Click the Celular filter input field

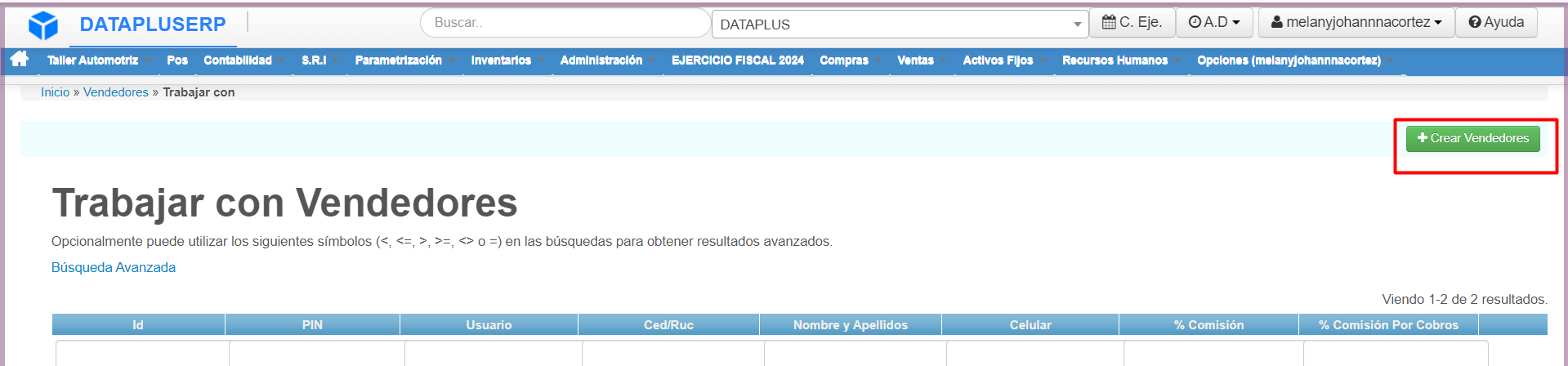(x=1035, y=354)
